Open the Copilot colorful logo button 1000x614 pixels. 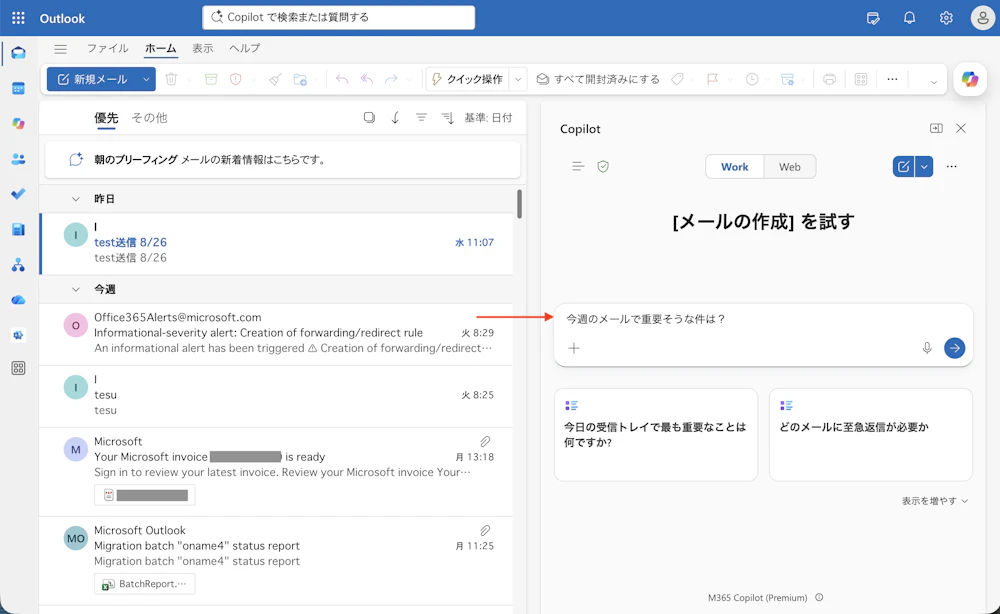(970, 79)
